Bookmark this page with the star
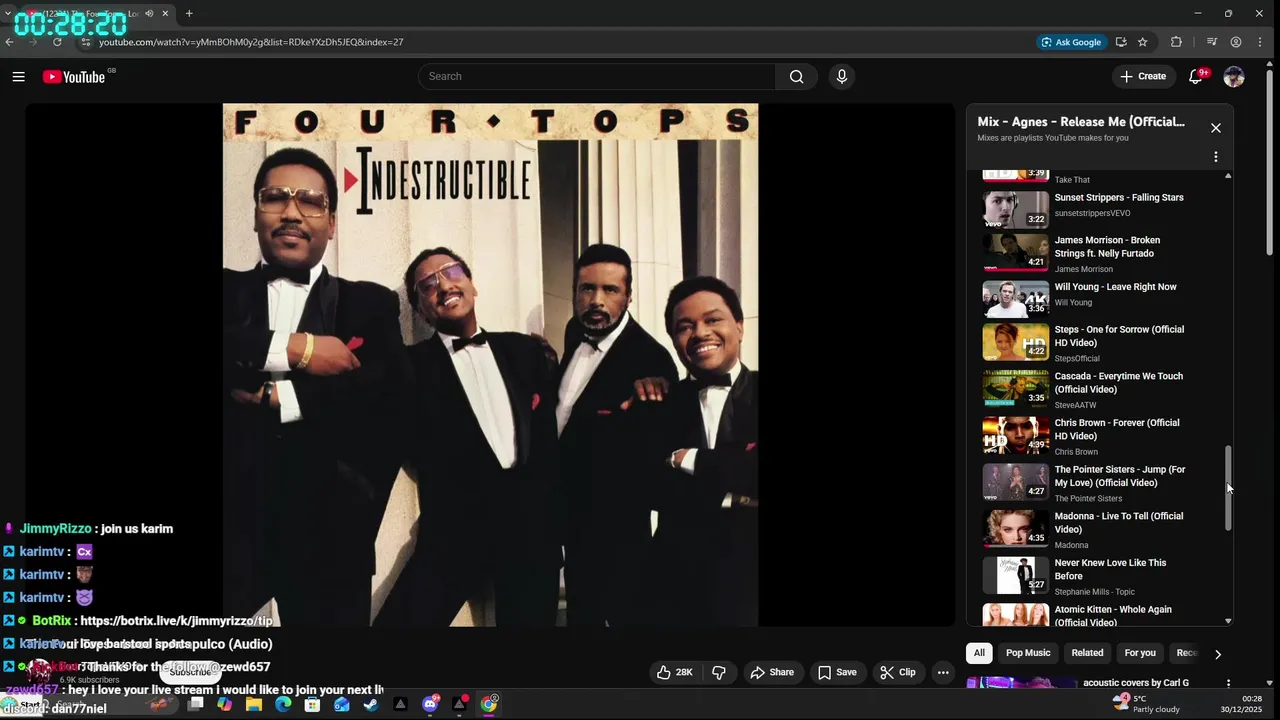This screenshot has width=1280, height=720. tap(1143, 42)
